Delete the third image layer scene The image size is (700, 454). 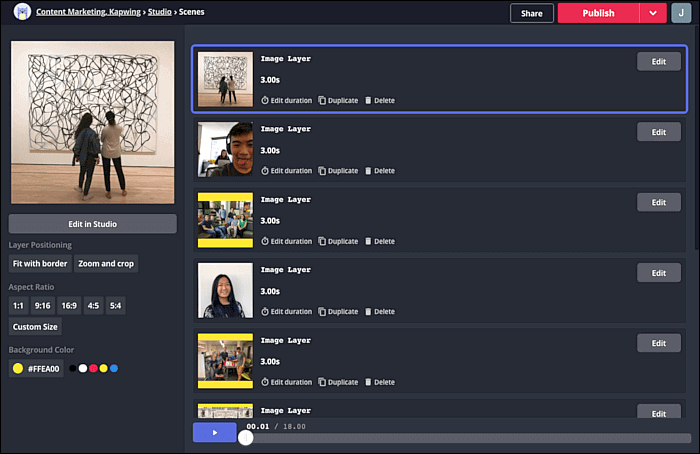point(380,242)
